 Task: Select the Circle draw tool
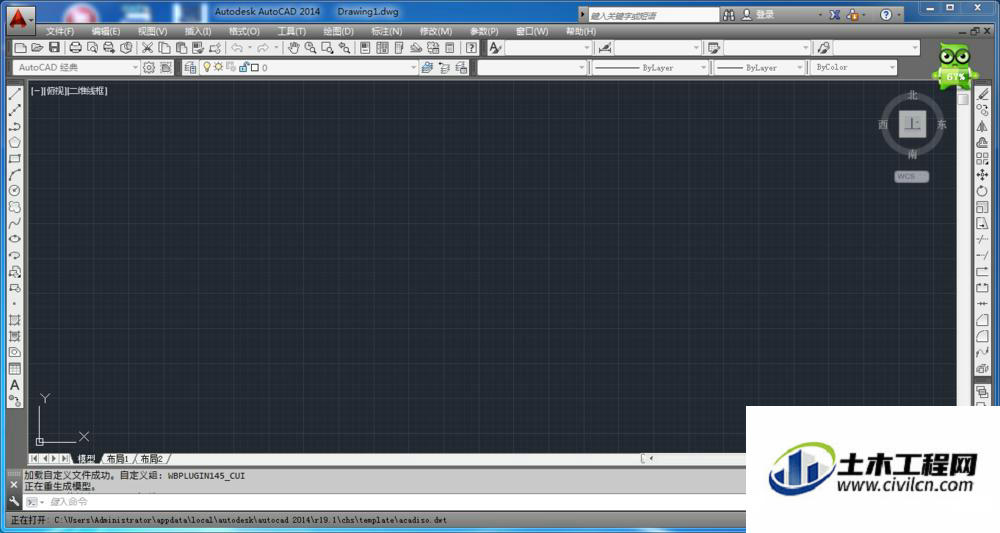point(15,191)
